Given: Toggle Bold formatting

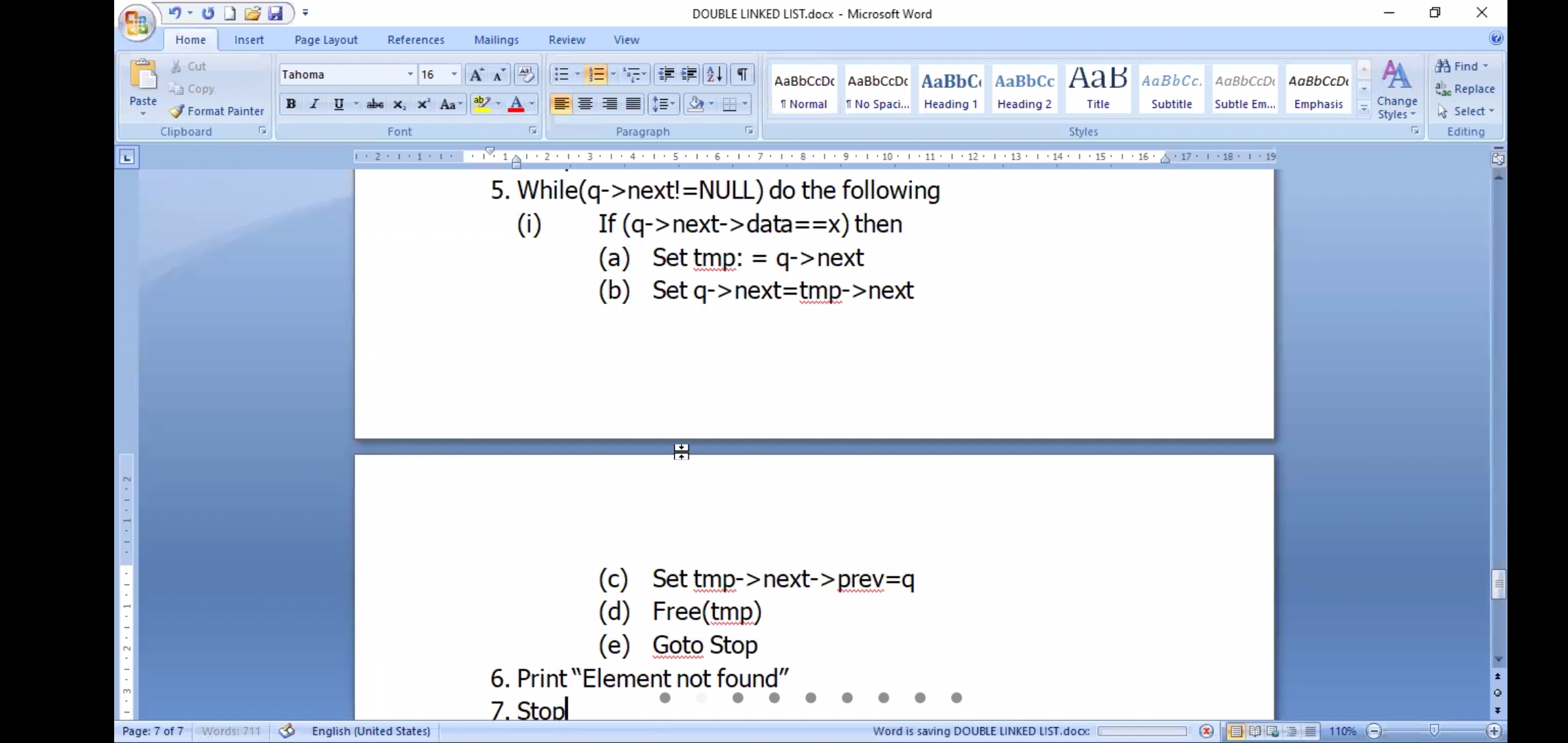Looking at the screenshot, I should (x=291, y=104).
